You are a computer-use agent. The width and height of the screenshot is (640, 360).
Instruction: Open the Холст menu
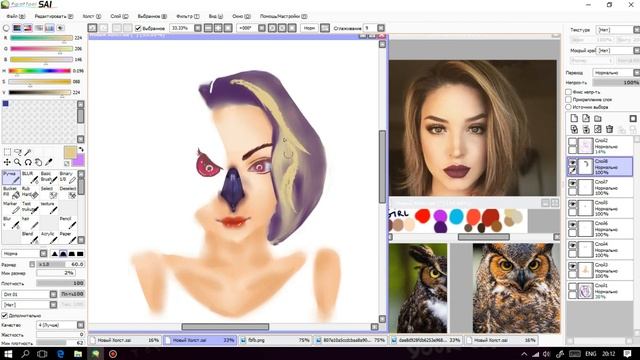click(92, 16)
